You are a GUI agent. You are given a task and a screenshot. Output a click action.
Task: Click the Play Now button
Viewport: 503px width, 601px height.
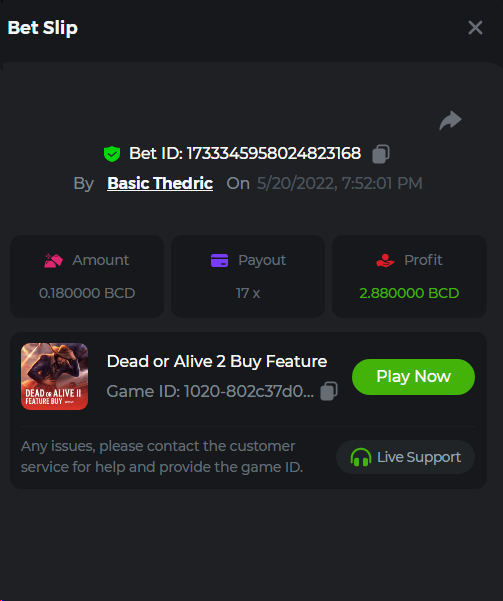[x=413, y=377]
